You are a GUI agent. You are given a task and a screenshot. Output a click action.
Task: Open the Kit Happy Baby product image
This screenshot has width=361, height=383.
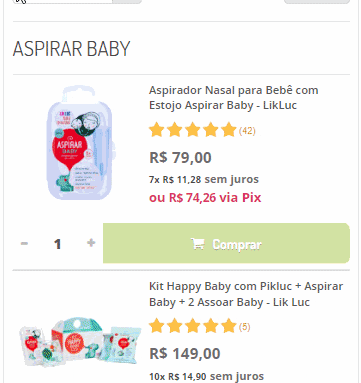80,342
